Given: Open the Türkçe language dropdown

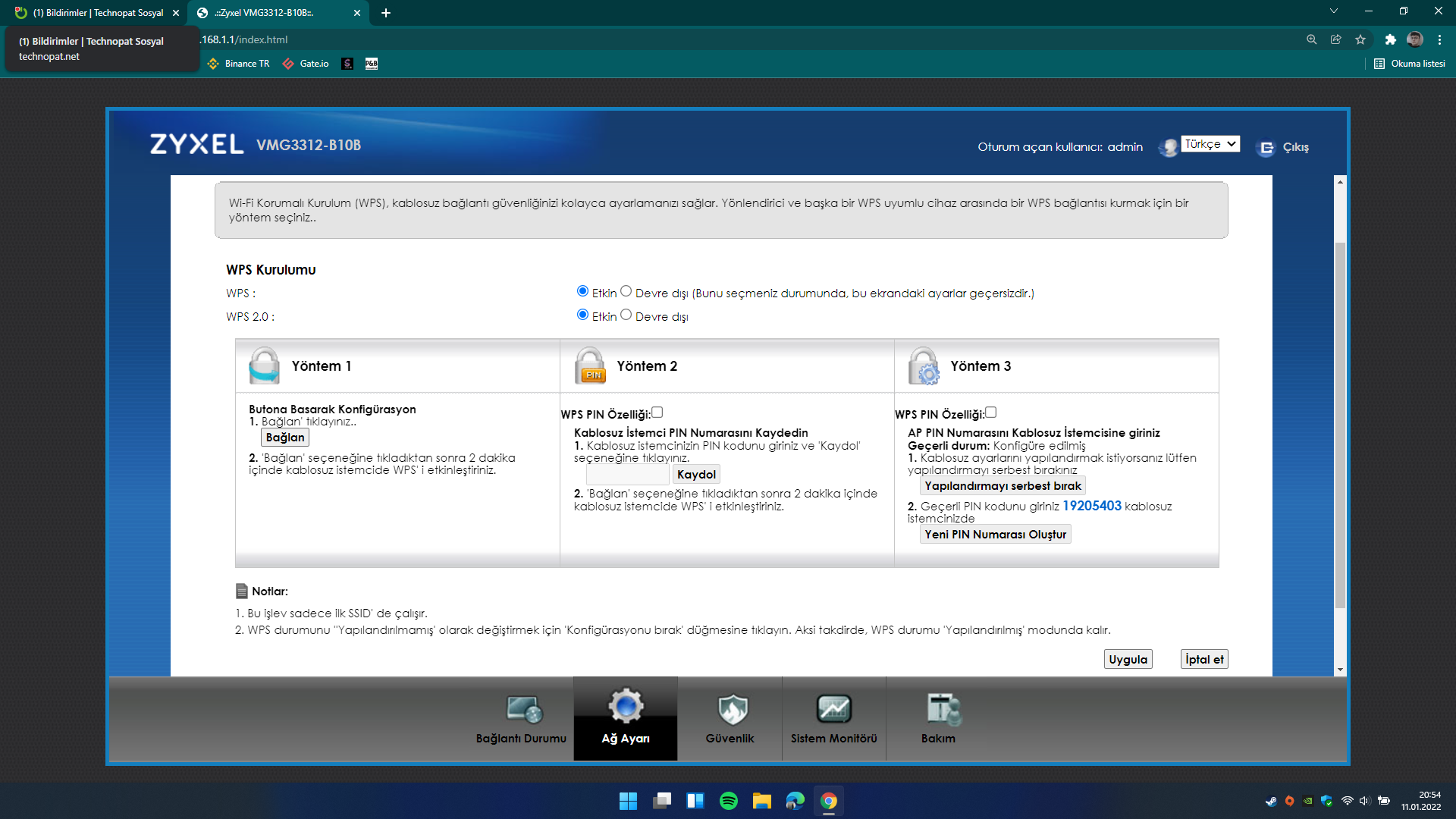Looking at the screenshot, I should (1210, 144).
